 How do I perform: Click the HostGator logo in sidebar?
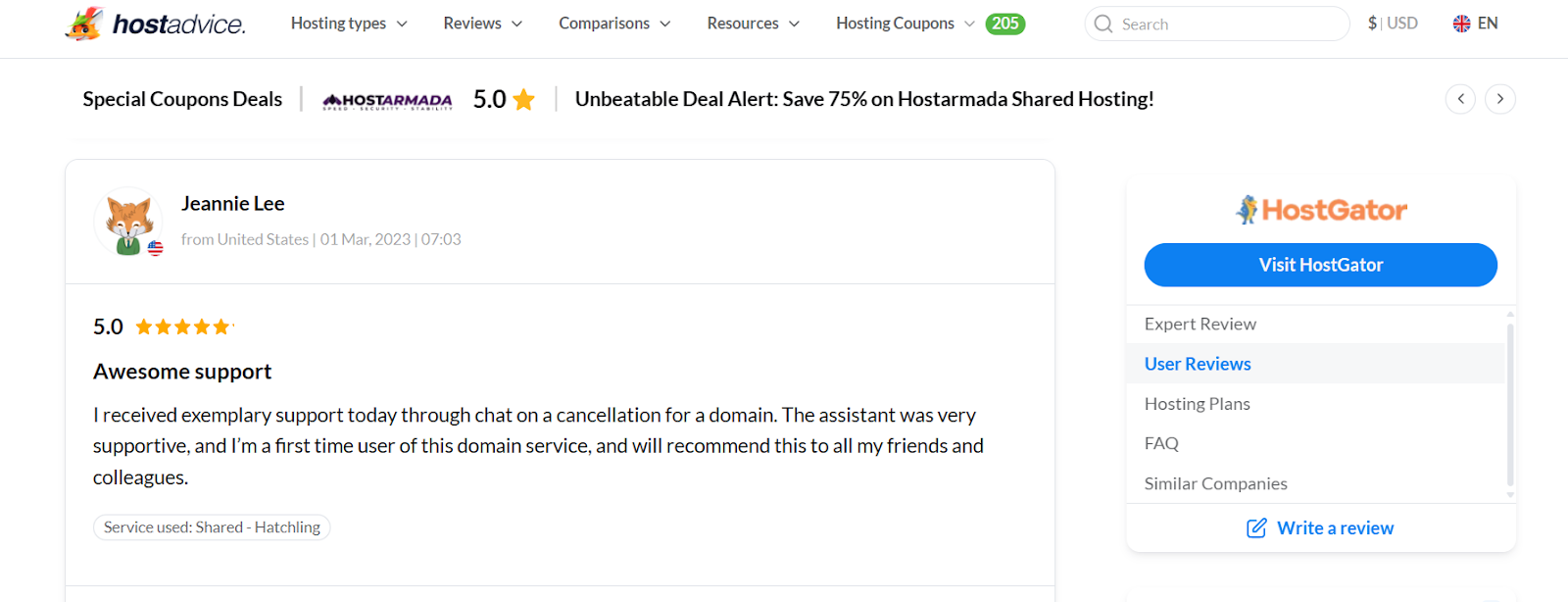pos(1321,210)
